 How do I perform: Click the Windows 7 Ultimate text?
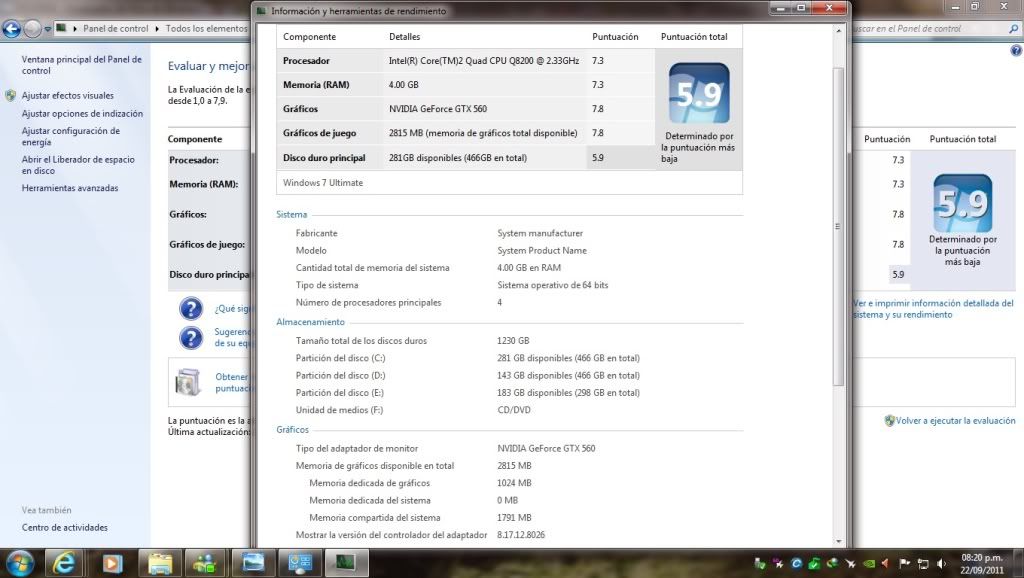pos(323,183)
